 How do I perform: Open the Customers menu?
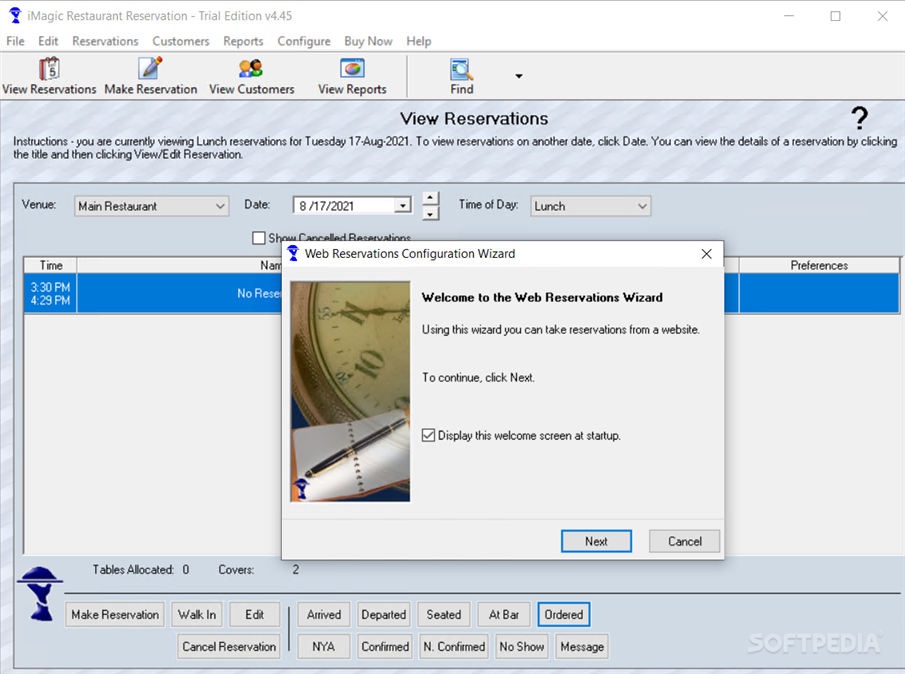pyautogui.click(x=181, y=41)
